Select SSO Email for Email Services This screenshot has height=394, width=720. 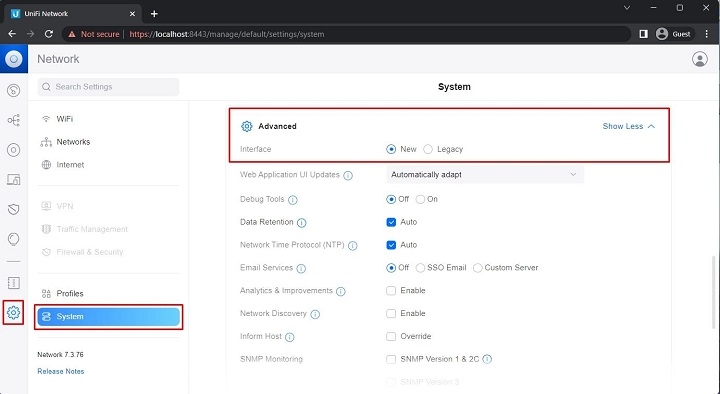[x=420, y=268]
